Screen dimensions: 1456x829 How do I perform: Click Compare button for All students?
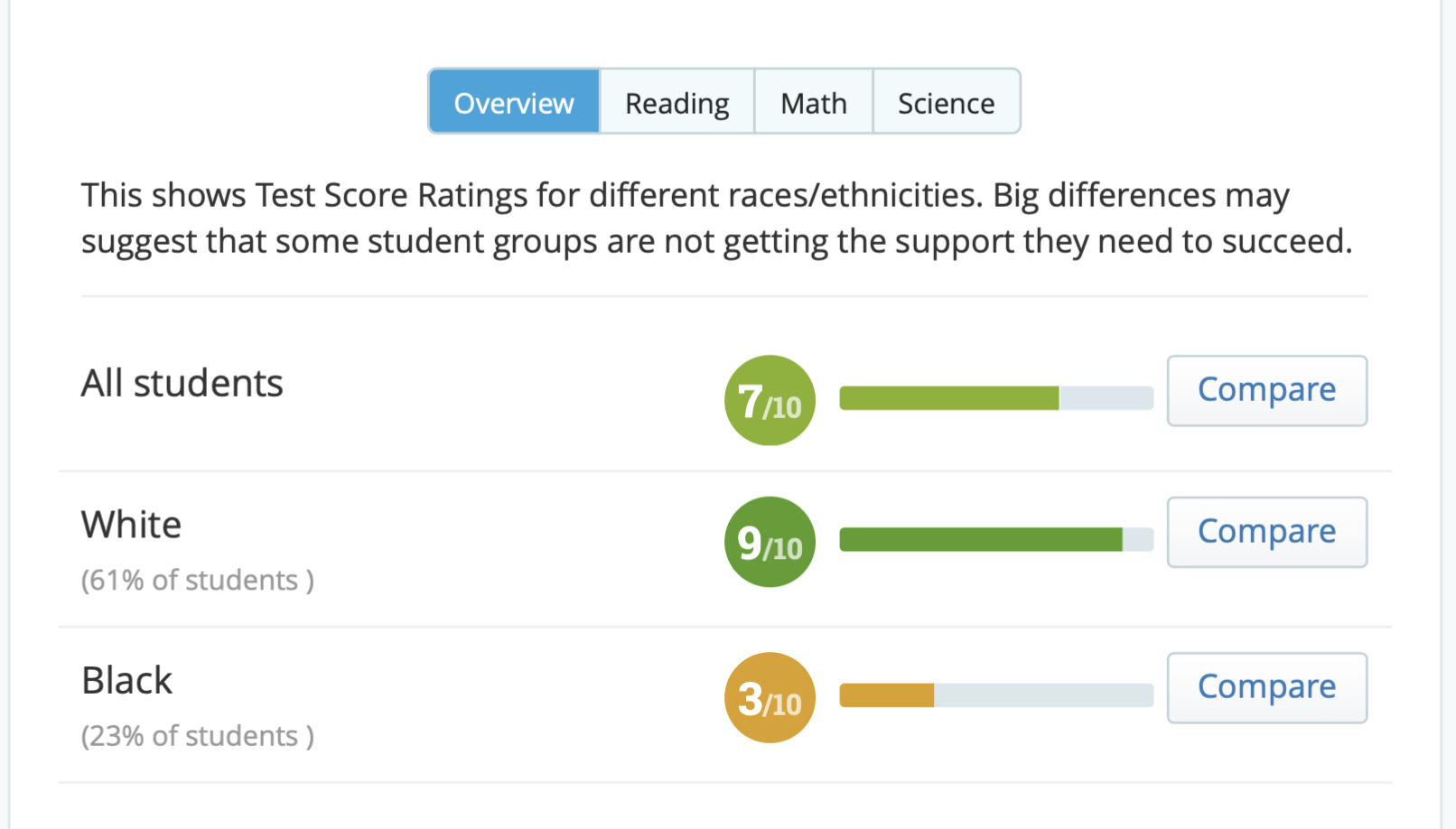1267,391
